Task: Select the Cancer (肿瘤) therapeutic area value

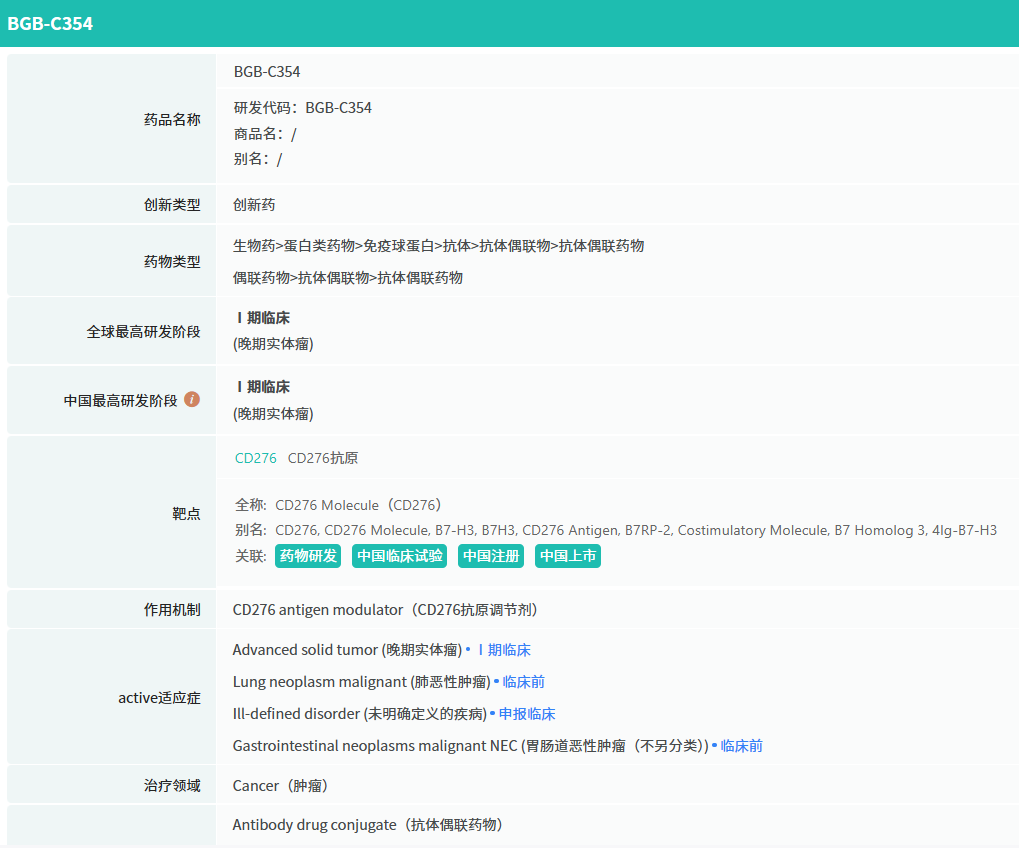Action: coord(280,786)
